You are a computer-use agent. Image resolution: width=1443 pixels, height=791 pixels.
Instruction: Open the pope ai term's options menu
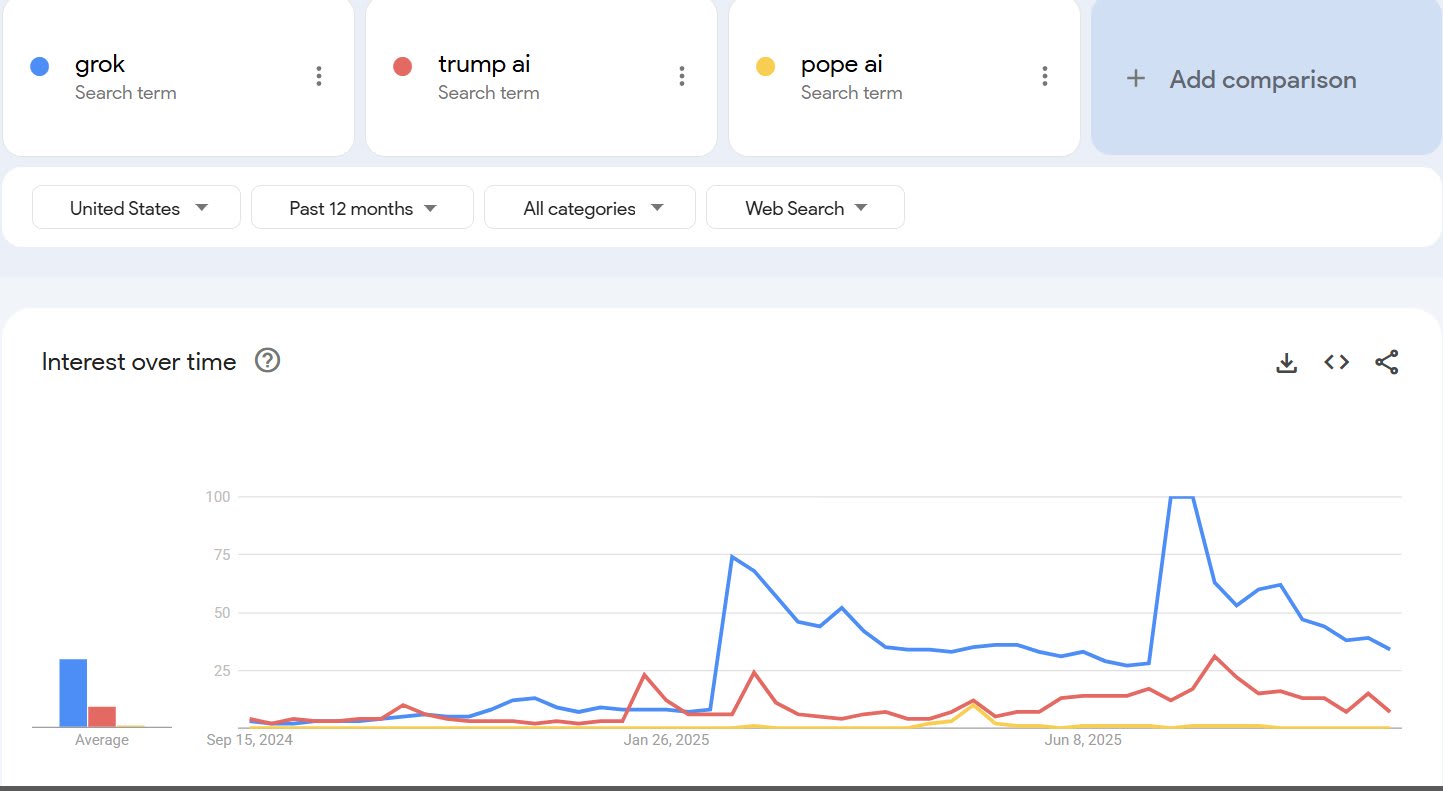pos(1044,76)
